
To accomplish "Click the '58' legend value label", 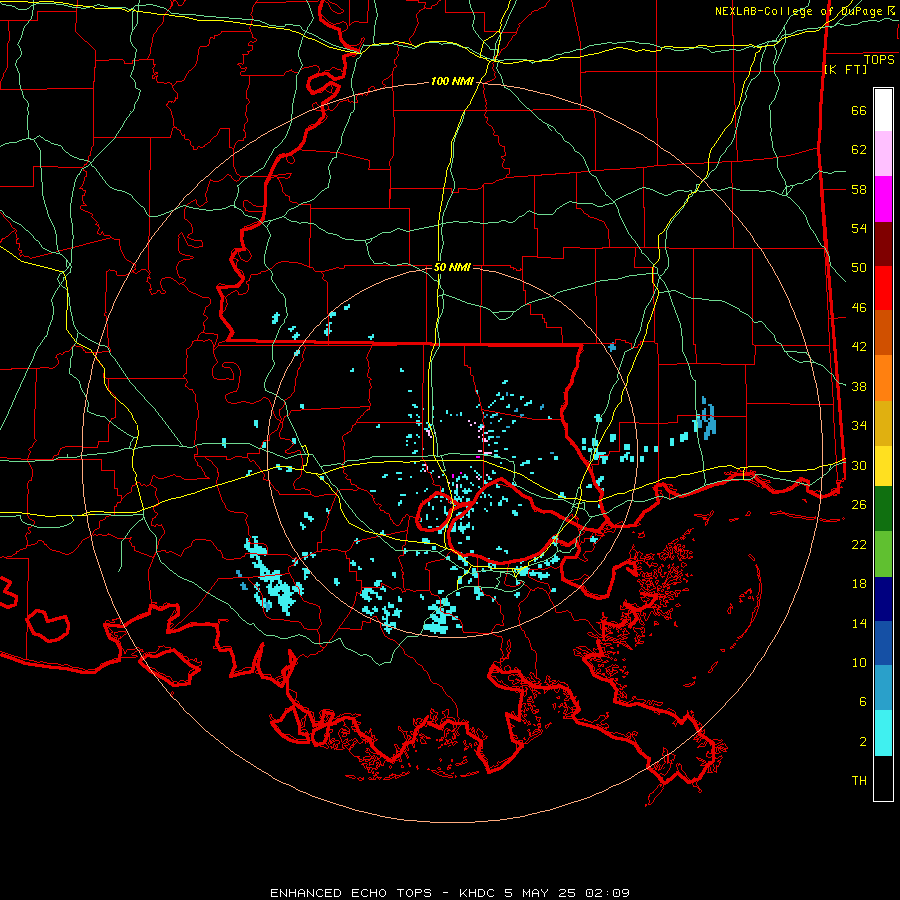I will point(859,189).
